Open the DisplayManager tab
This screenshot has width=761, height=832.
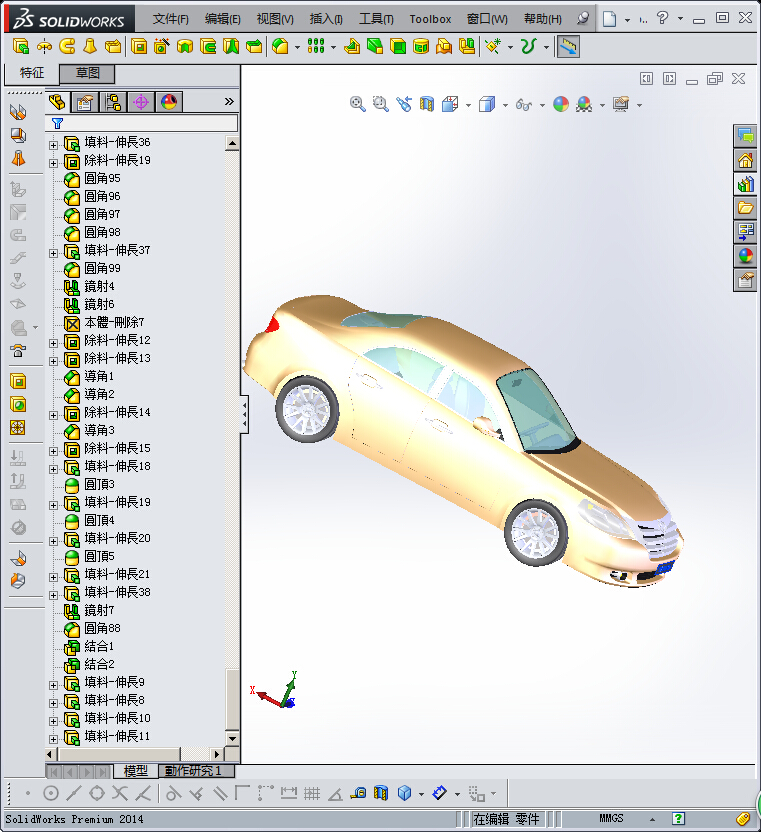pyautogui.click(x=169, y=102)
